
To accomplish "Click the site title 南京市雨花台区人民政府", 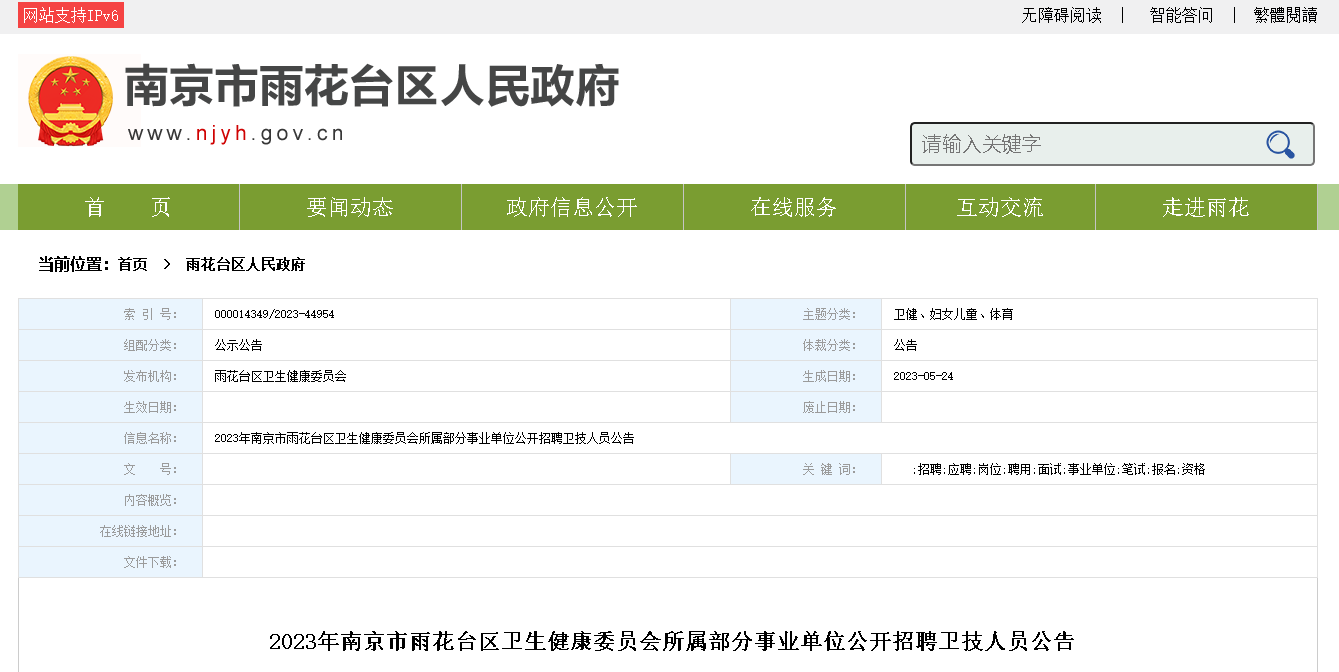I will pyautogui.click(x=372, y=88).
